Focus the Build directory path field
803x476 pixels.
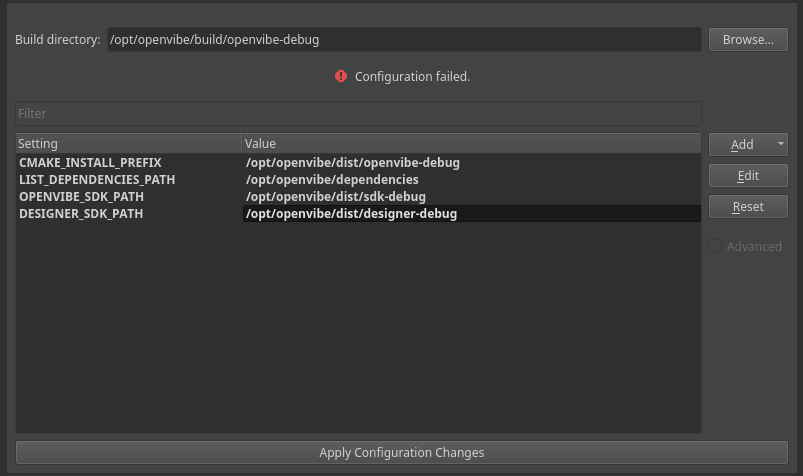(403, 40)
